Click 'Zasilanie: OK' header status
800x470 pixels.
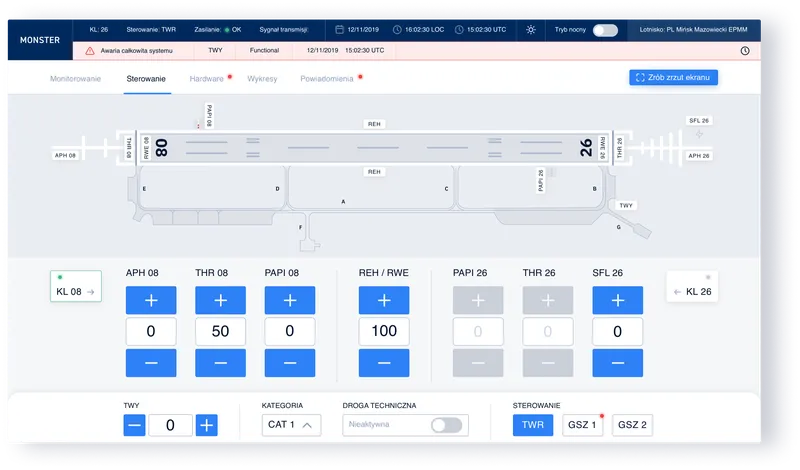[x=217, y=30]
